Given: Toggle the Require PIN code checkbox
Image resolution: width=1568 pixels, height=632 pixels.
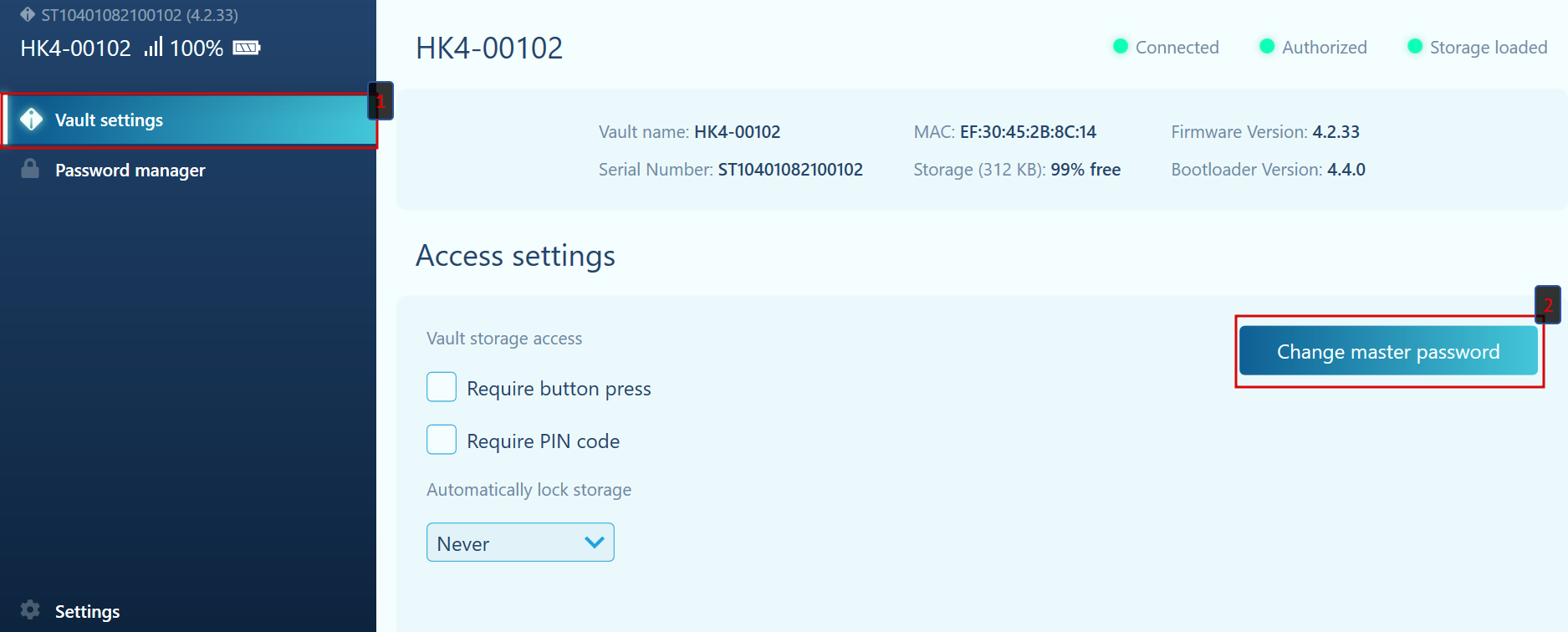Looking at the screenshot, I should click(442, 440).
